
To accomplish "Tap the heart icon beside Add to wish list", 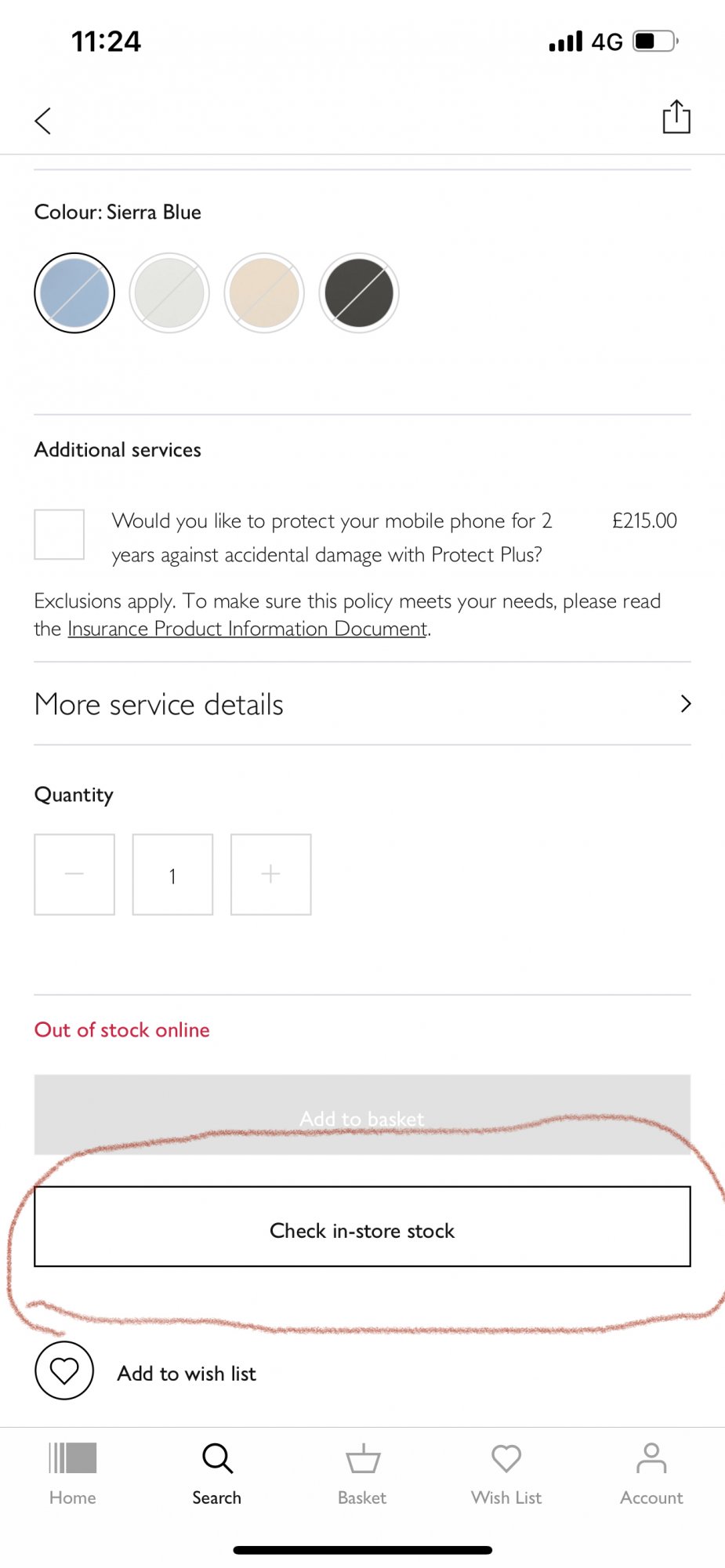I will (64, 1371).
